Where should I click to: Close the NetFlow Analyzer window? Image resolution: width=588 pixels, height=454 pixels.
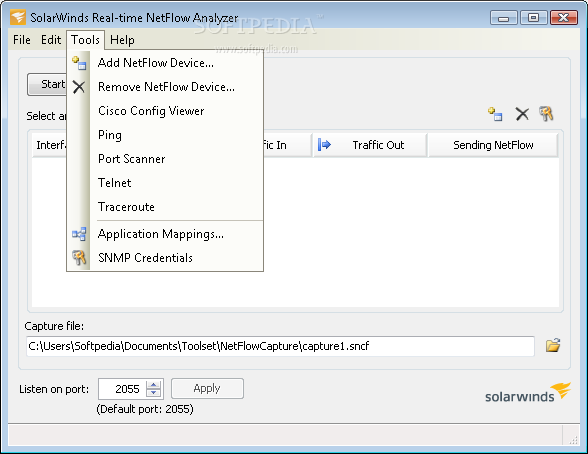[x=563, y=18]
